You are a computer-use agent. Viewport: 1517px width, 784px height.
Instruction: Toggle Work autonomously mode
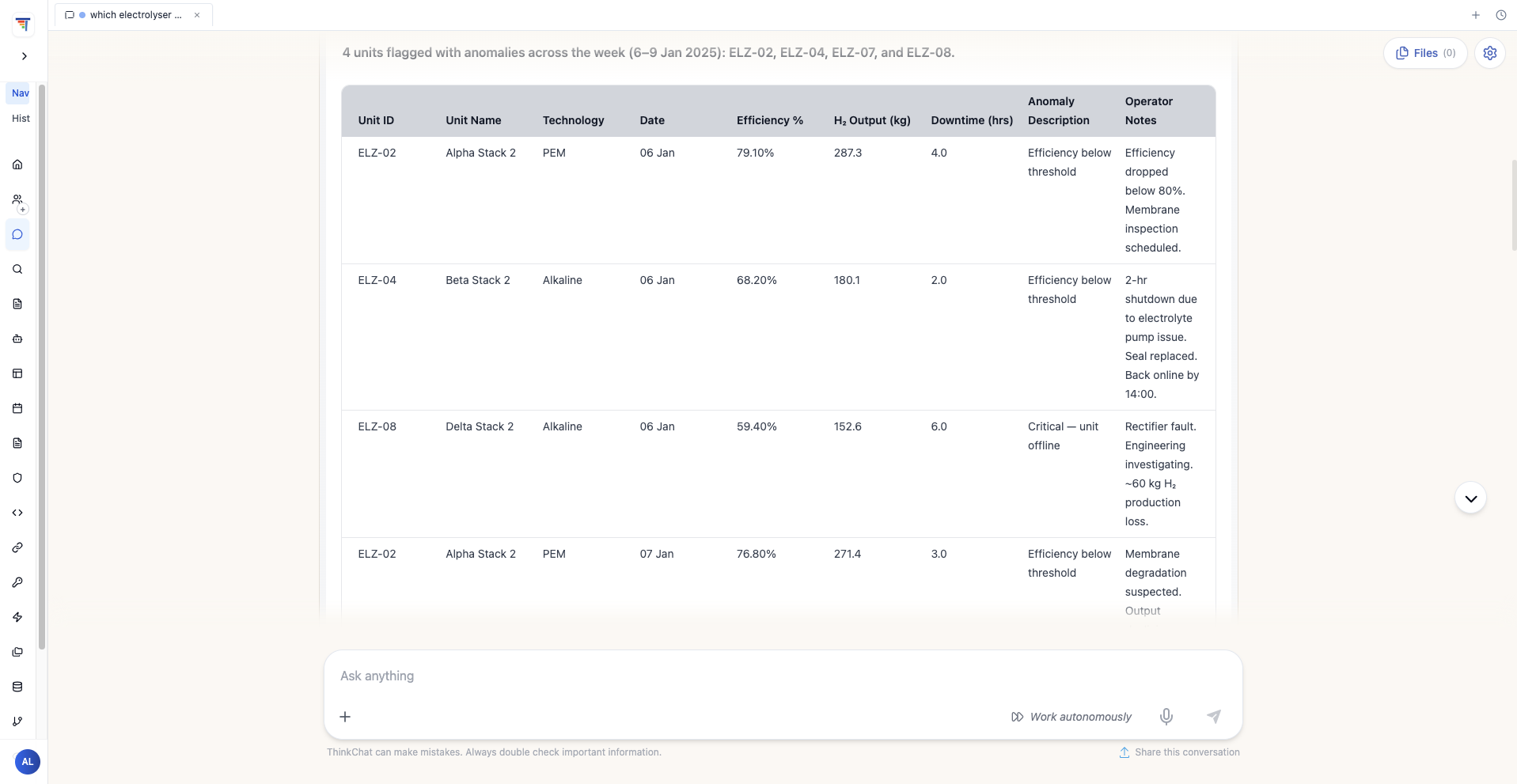click(x=1071, y=717)
